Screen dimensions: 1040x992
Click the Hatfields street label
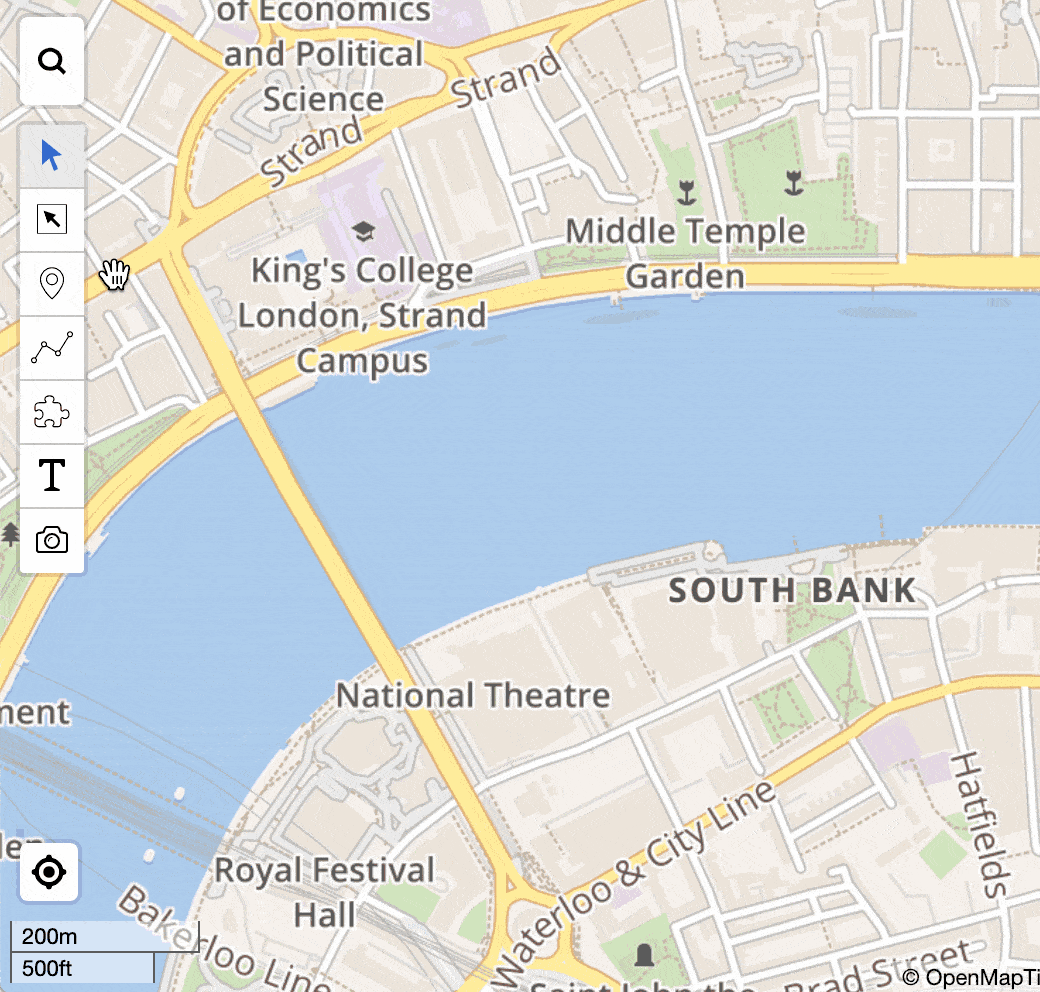tap(980, 825)
